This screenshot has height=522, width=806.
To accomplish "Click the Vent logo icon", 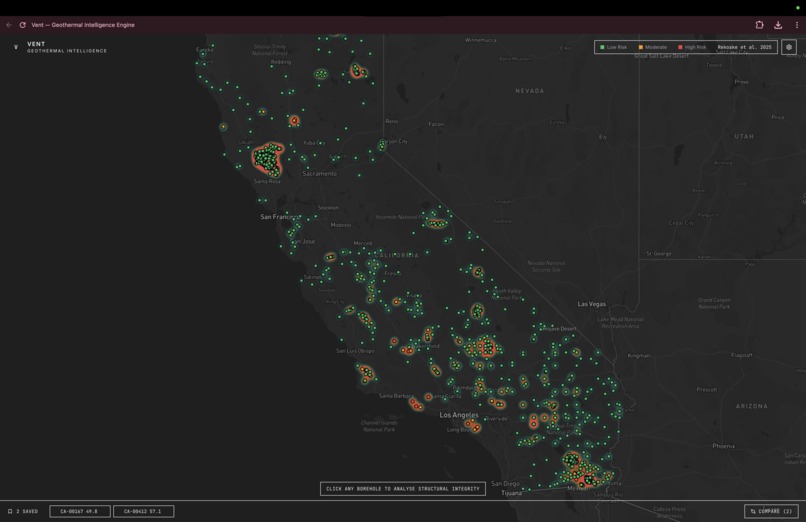I will pos(16,47).
